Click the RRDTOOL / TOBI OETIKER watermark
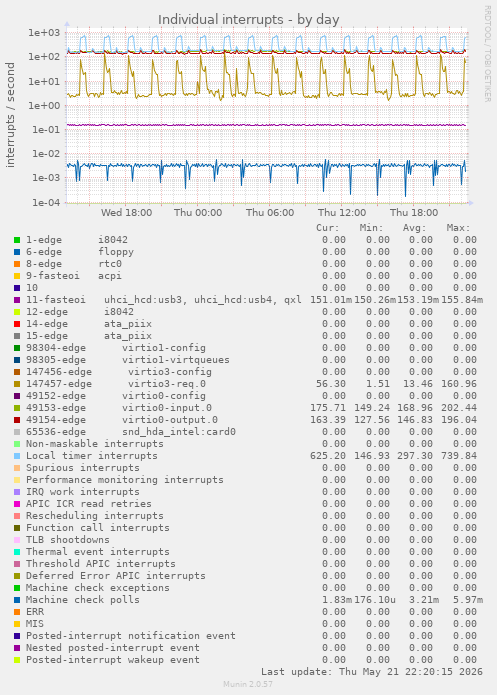The image size is (497, 695). tap(487, 54)
